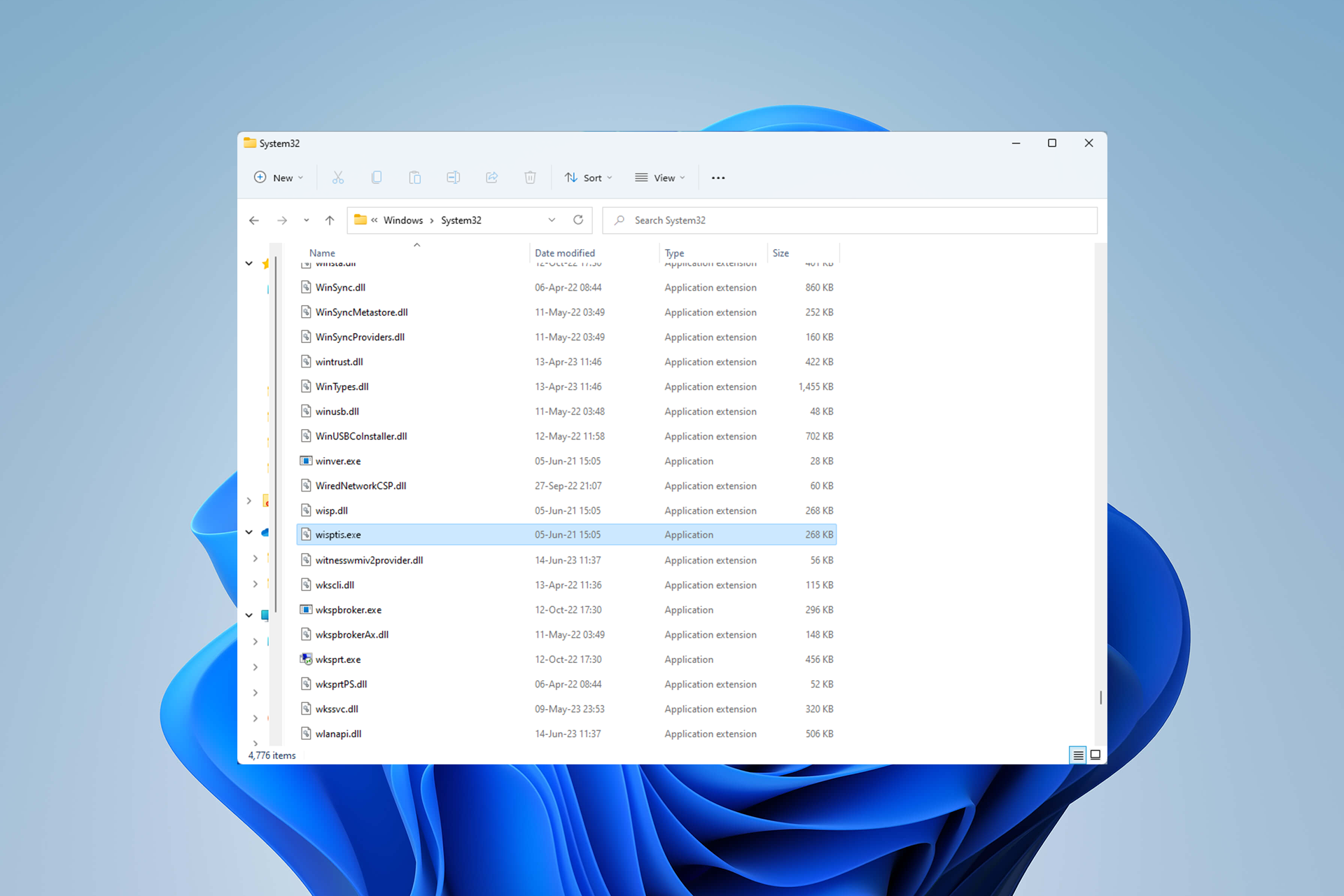Click the folder icon in address bar
The height and width of the screenshot is (896, 1344).
[360, 220]
